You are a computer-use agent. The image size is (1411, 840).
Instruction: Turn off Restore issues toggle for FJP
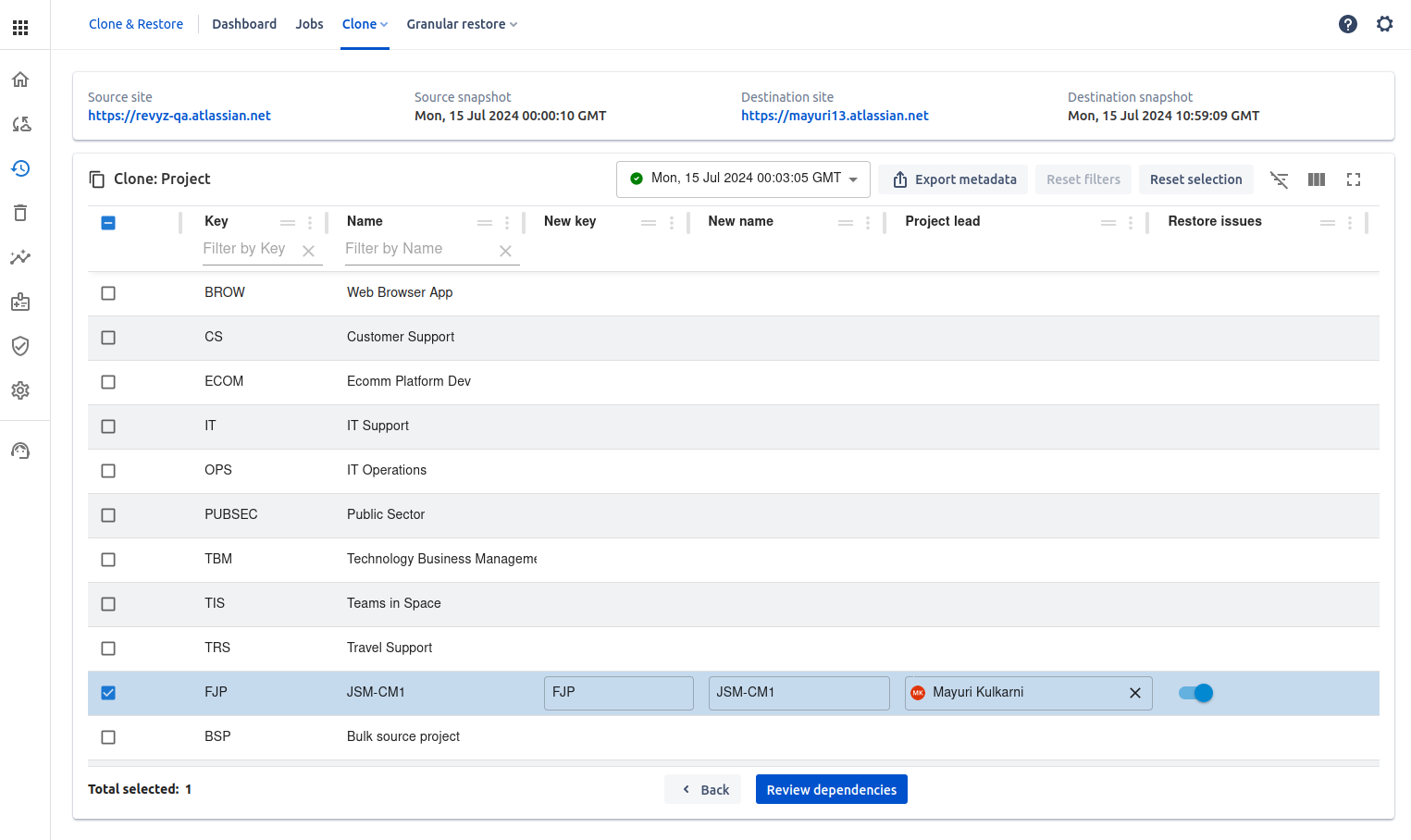click(x=1195, y=693)
